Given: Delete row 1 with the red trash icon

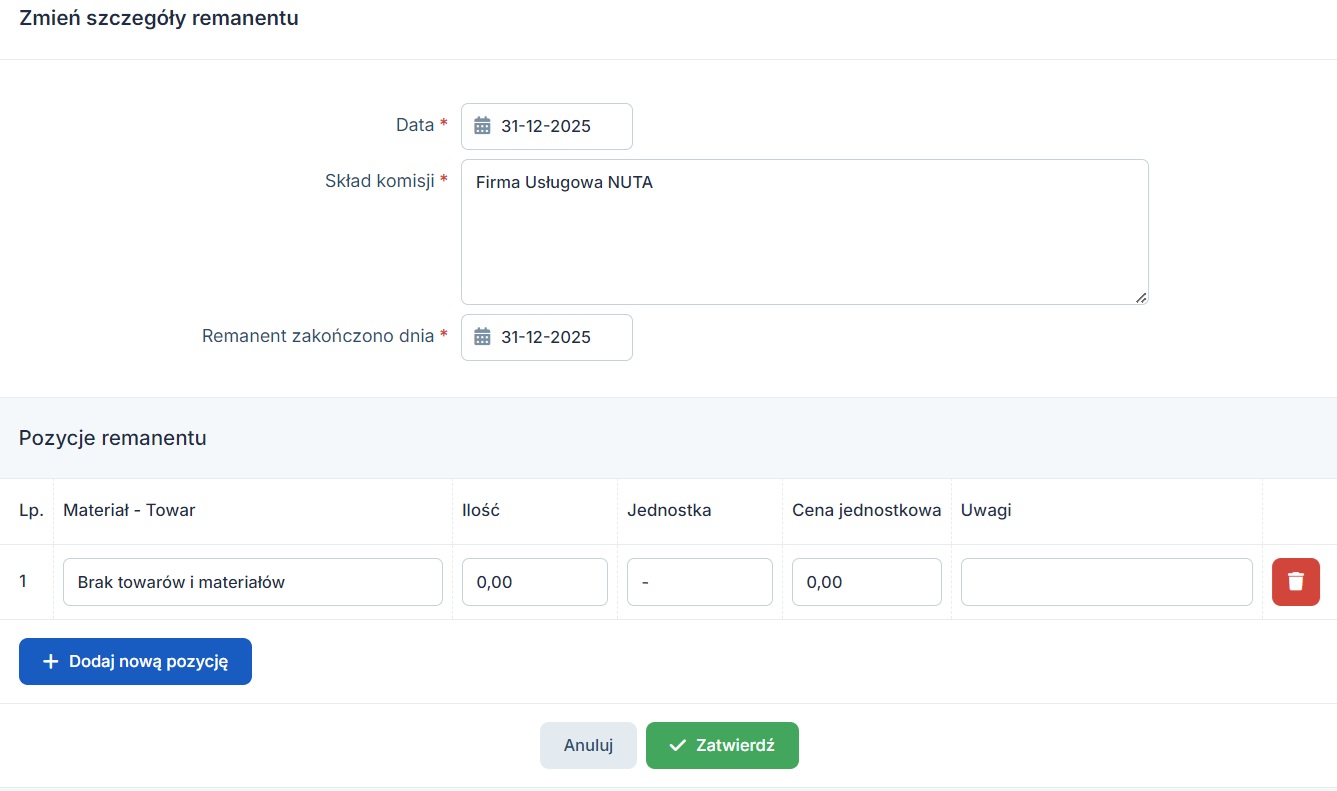Looking at the screenshot, I should 1295,582.
